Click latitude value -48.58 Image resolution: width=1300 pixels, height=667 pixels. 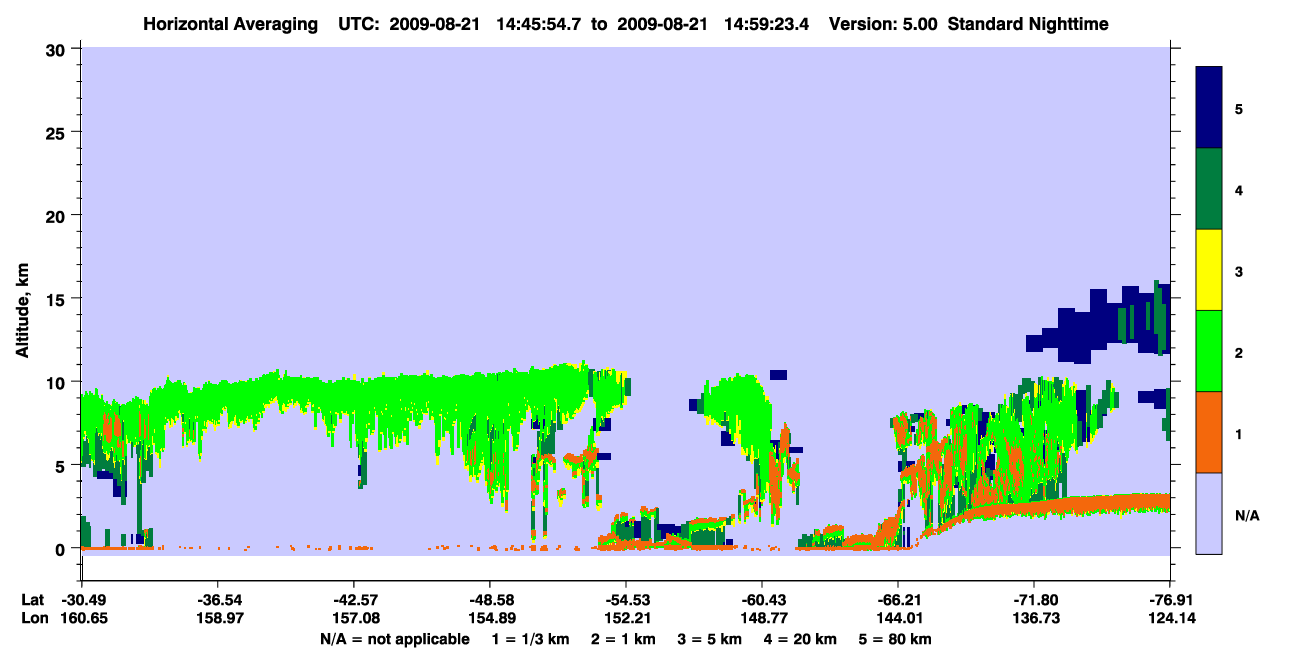point(489,600)
